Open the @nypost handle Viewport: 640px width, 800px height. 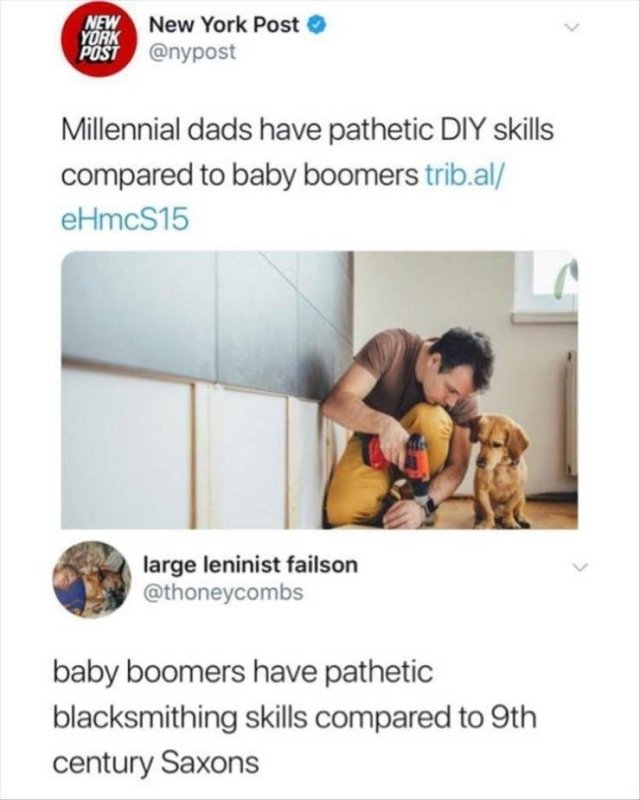click(193, 51)
